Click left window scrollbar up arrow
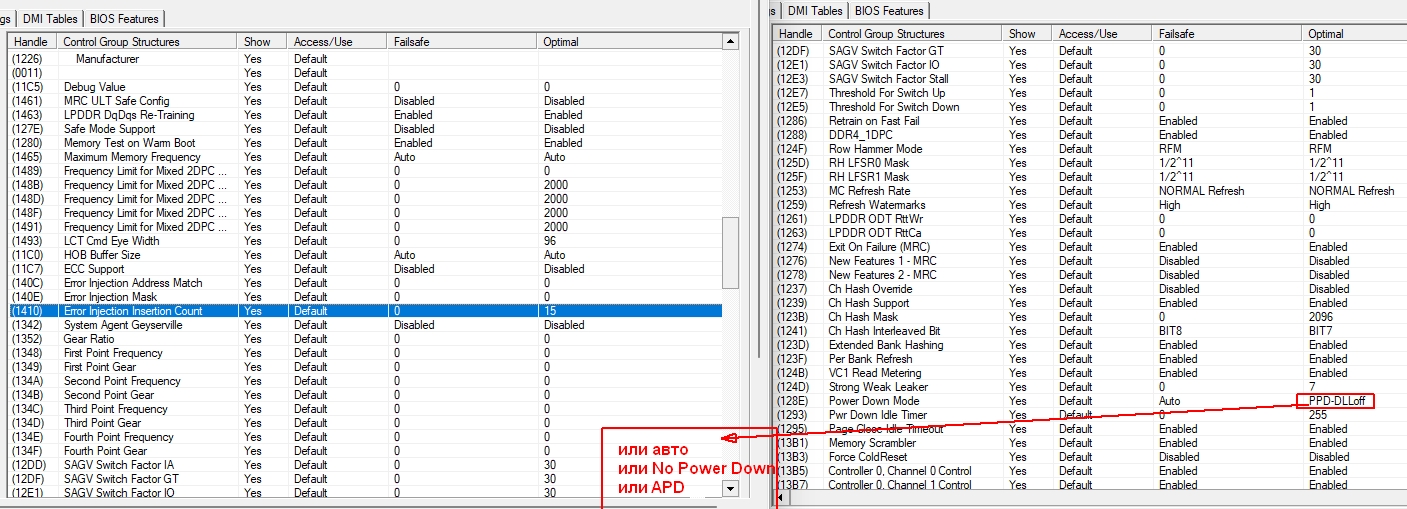This screenshot has width=1407, height=509. 731,42
